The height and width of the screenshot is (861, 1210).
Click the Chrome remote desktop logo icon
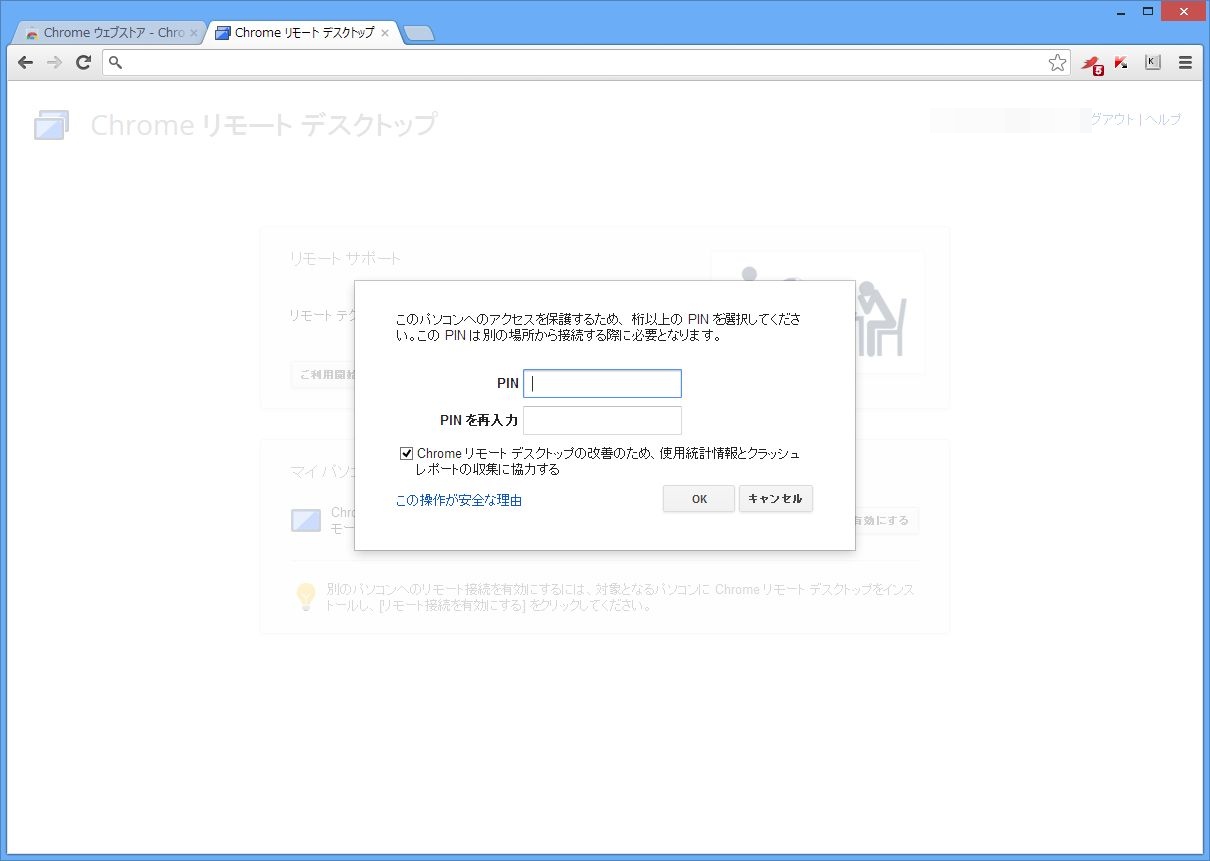51,125
